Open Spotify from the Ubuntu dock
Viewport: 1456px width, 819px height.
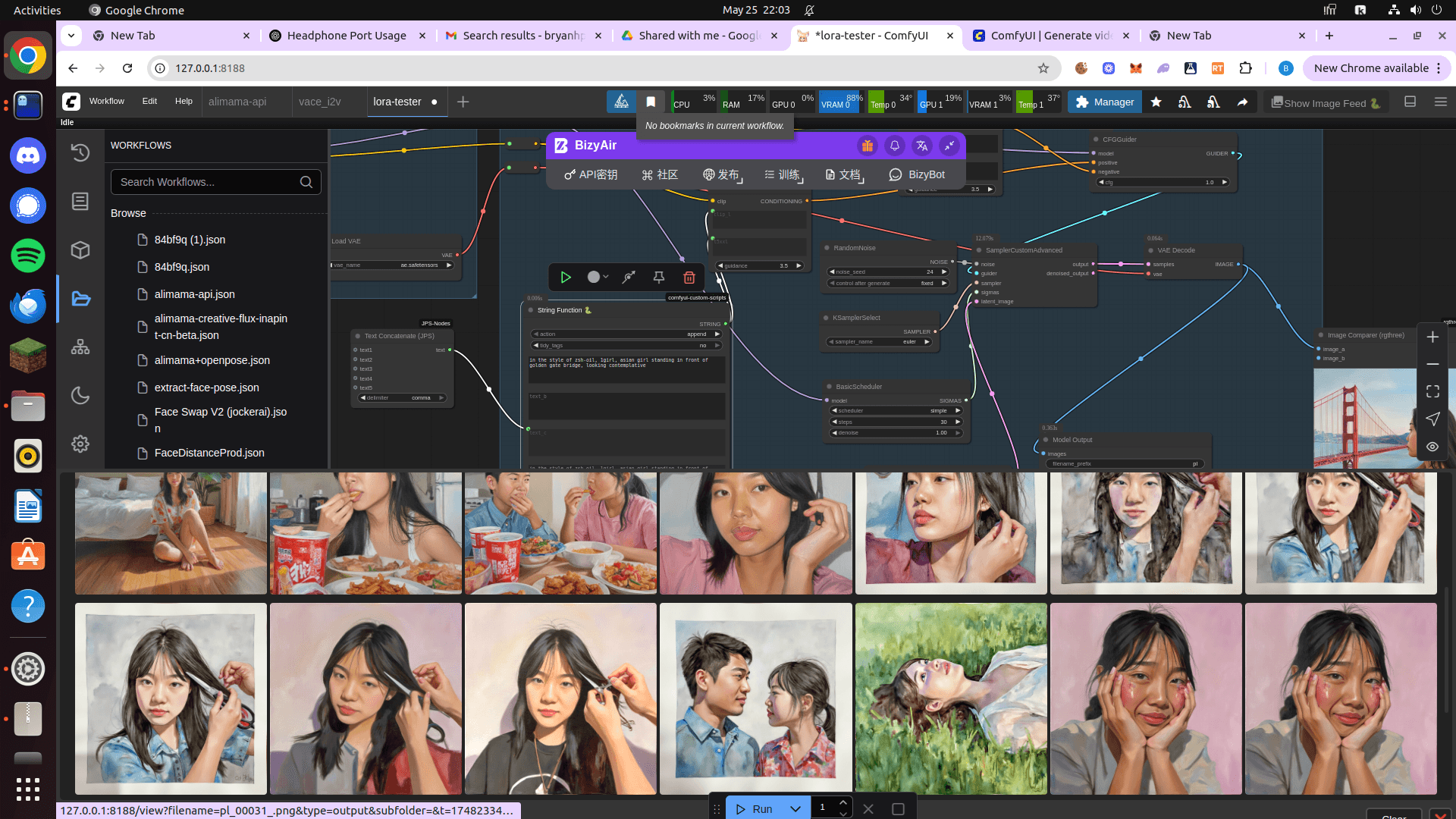(28, 256)
